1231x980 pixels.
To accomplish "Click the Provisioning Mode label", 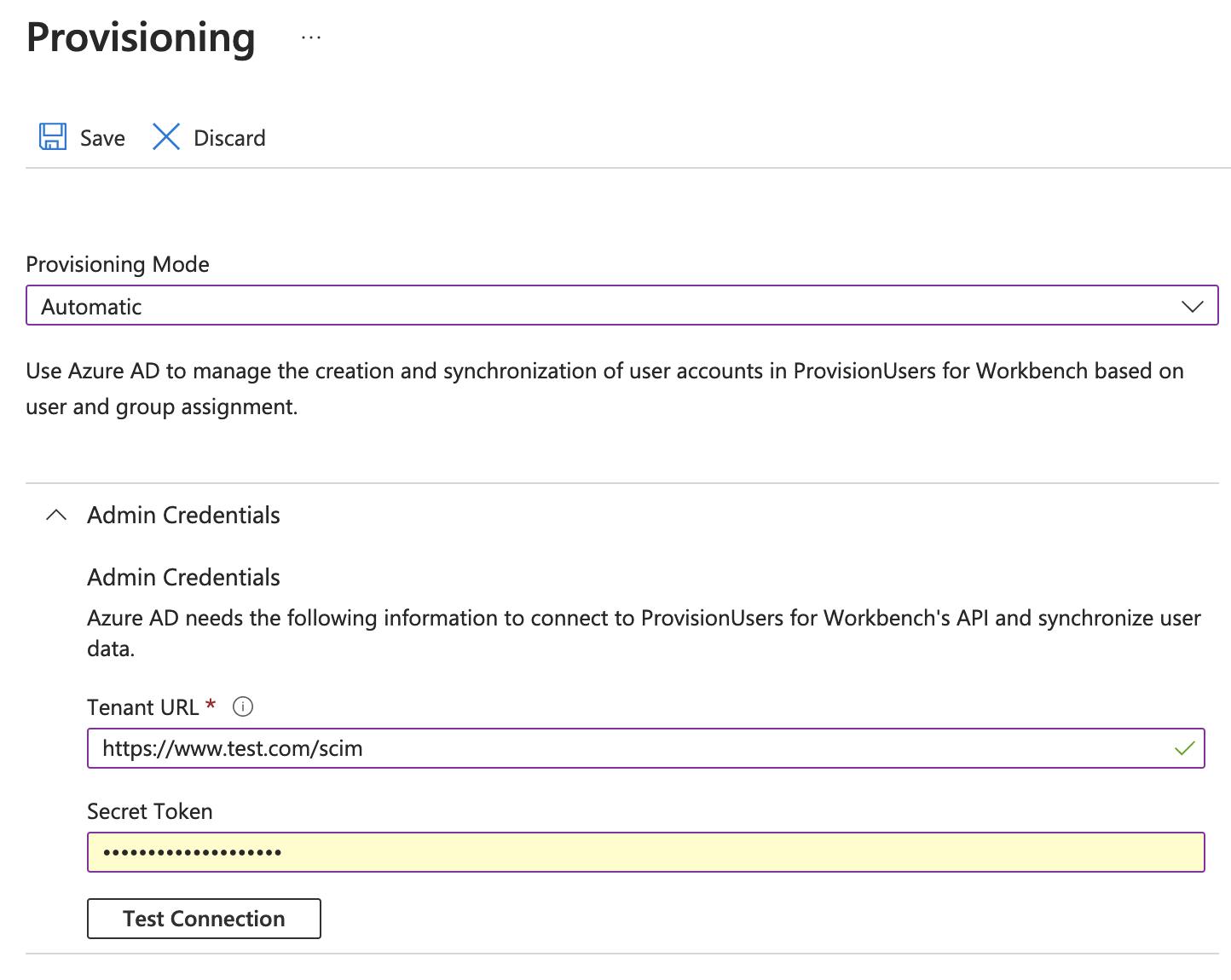I will (118, 264).
